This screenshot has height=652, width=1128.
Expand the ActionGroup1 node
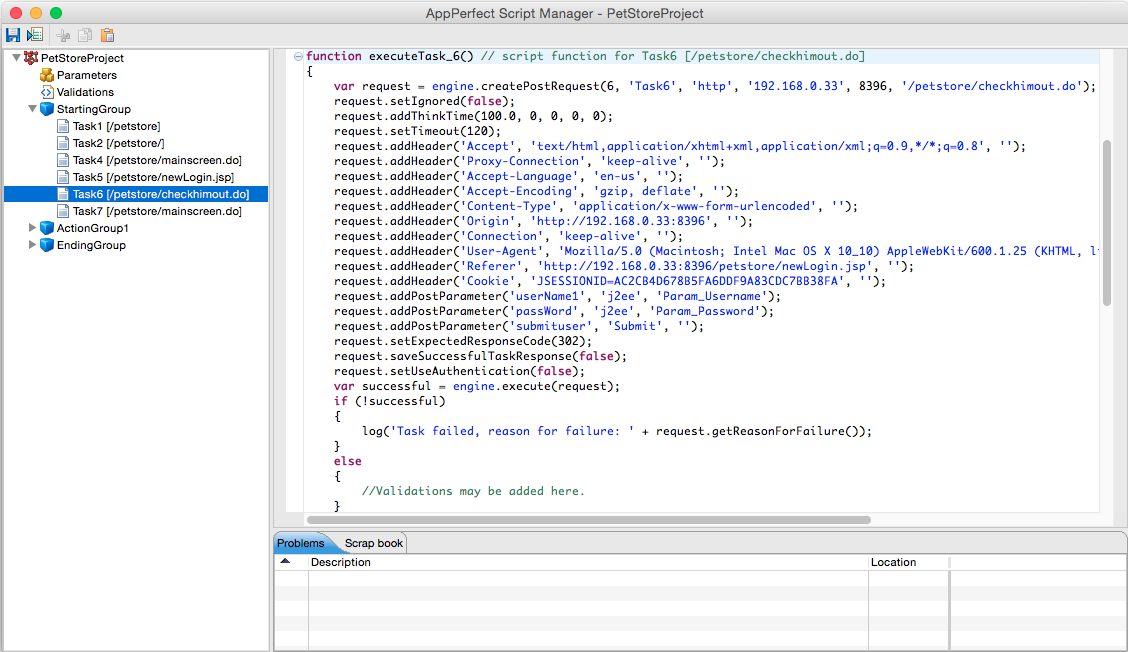click(32, 227)
